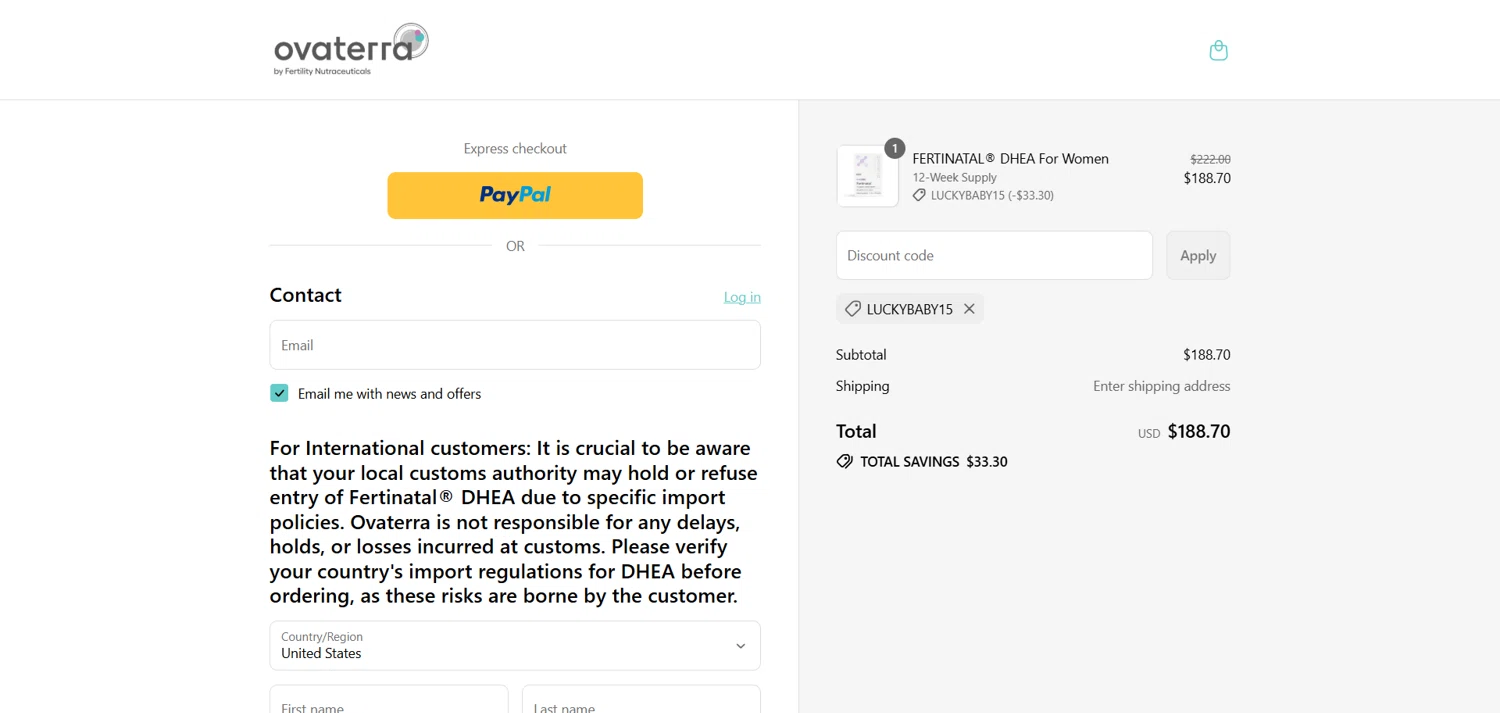Click Enter shipping address text

[1162, 386]
